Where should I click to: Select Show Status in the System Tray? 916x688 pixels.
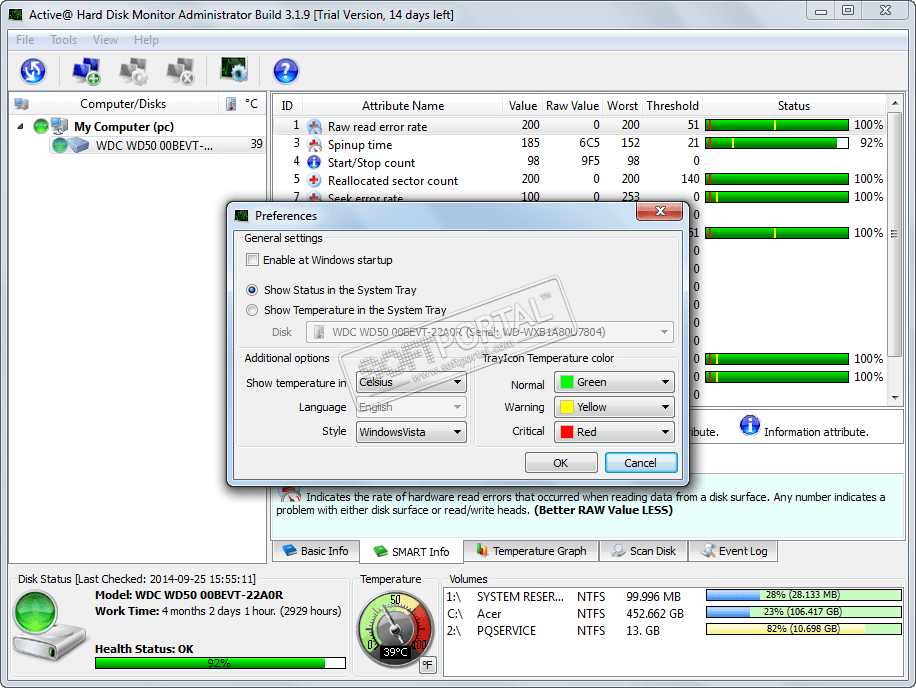252,290
